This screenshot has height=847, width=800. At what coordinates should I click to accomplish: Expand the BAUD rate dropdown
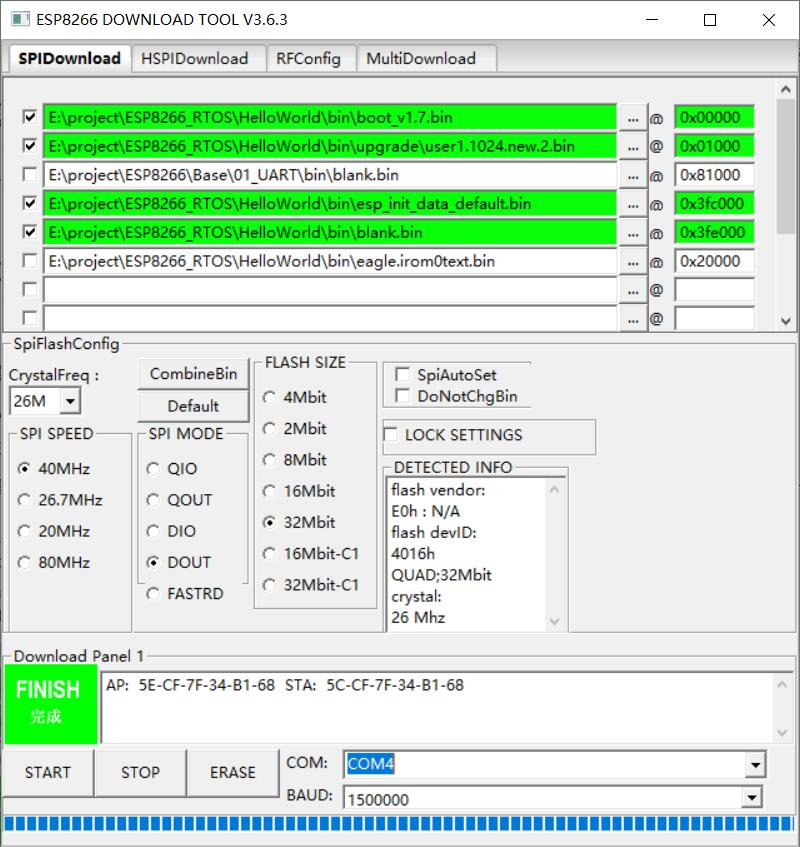753,797
